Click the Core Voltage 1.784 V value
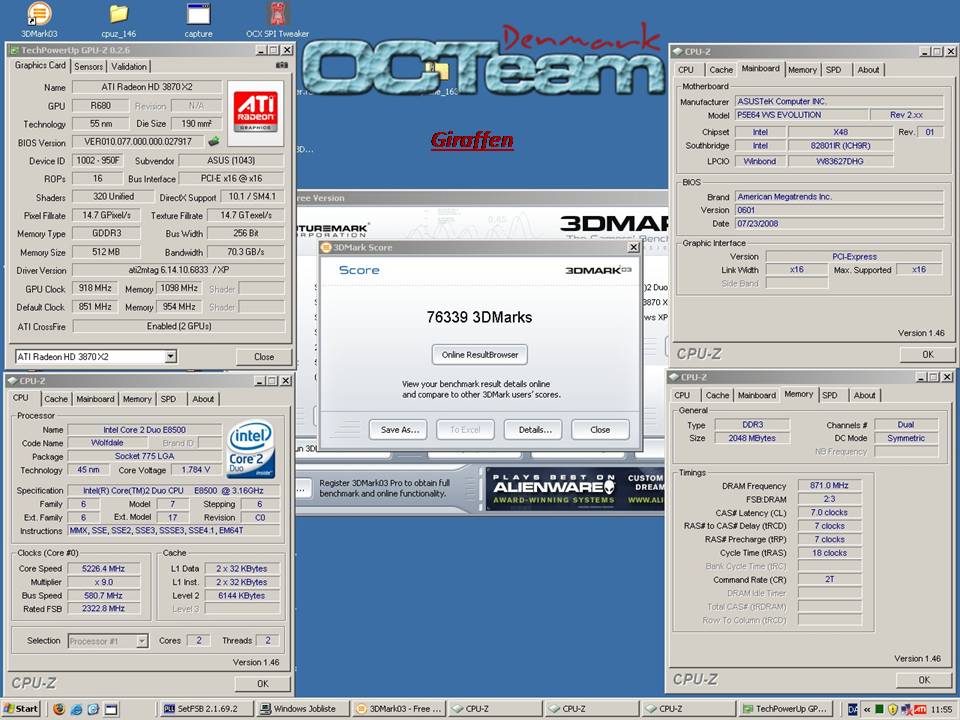This screenshot has width=960, height=720. click(x=195, y=470)
